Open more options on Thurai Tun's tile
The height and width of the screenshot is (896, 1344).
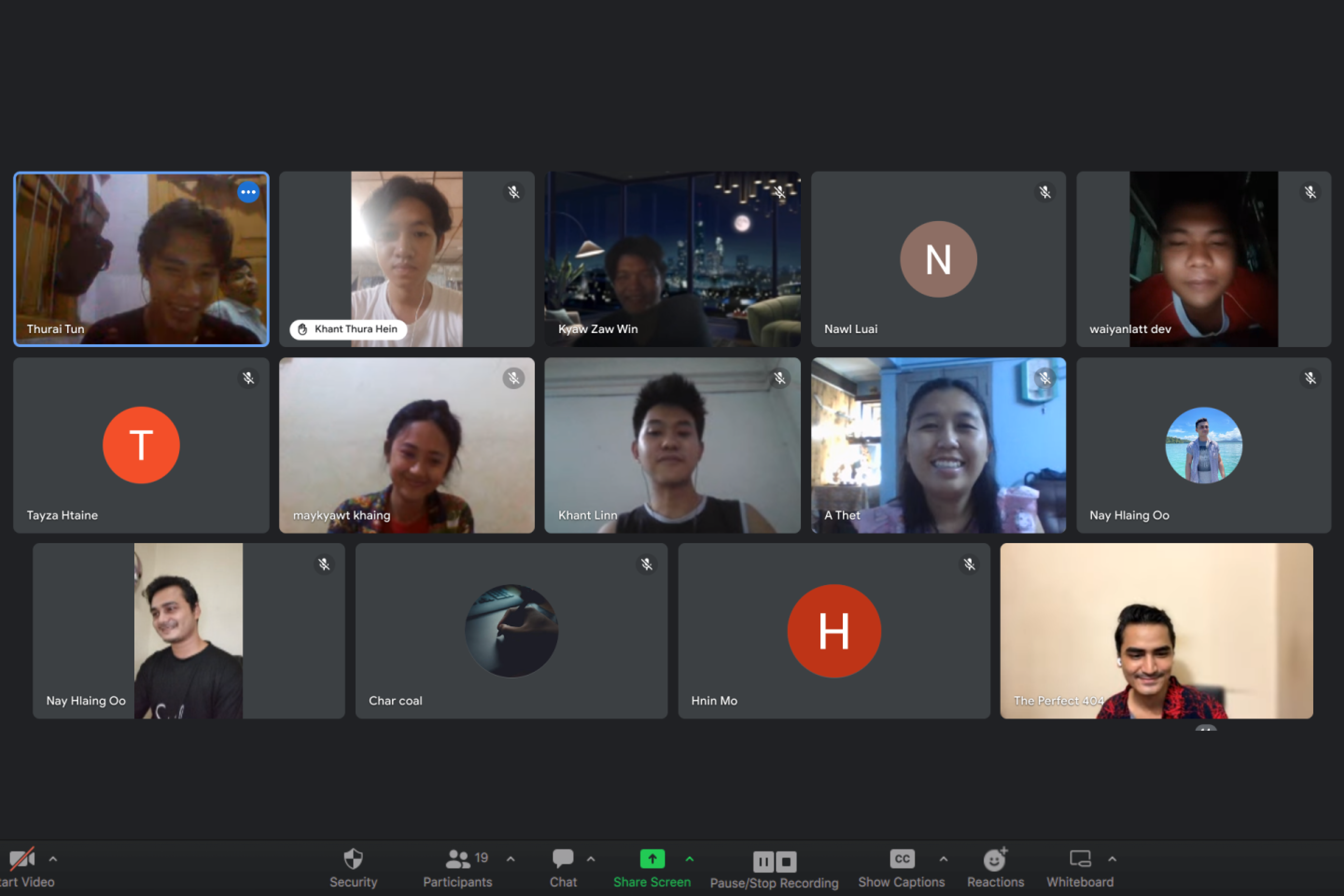pyautogui.click(x=248, y=192)
